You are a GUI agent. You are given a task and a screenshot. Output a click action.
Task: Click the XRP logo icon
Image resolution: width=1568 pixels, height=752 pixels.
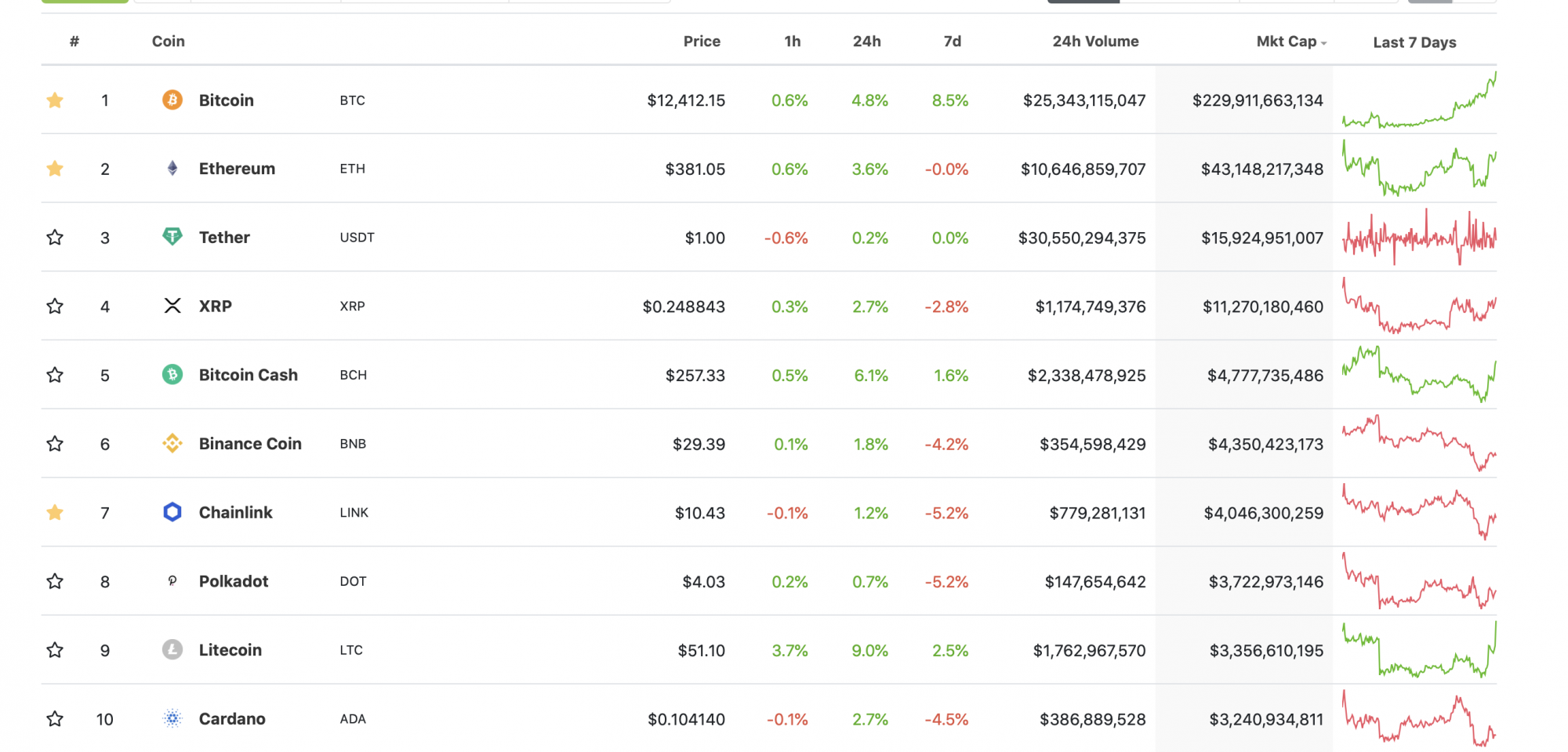172,306
